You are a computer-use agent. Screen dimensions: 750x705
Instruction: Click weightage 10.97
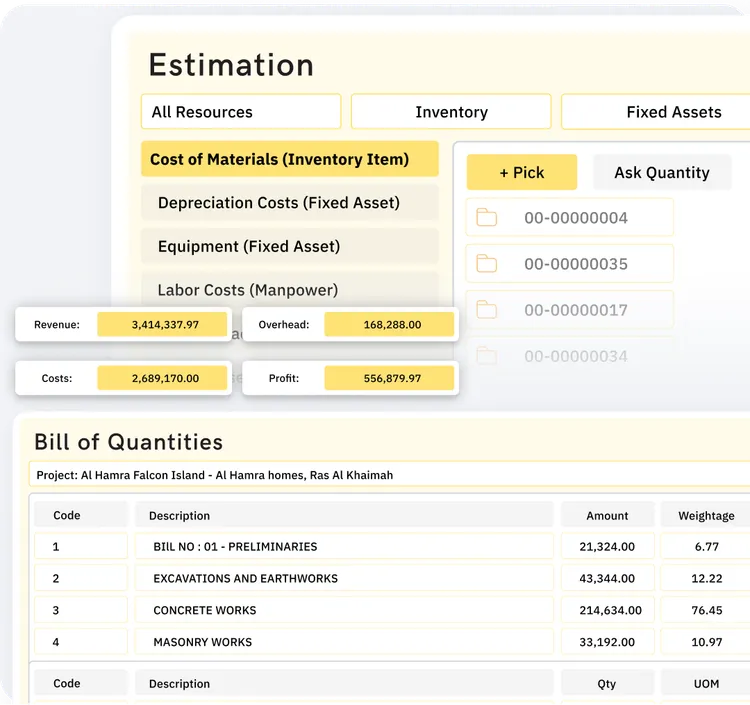706,642
